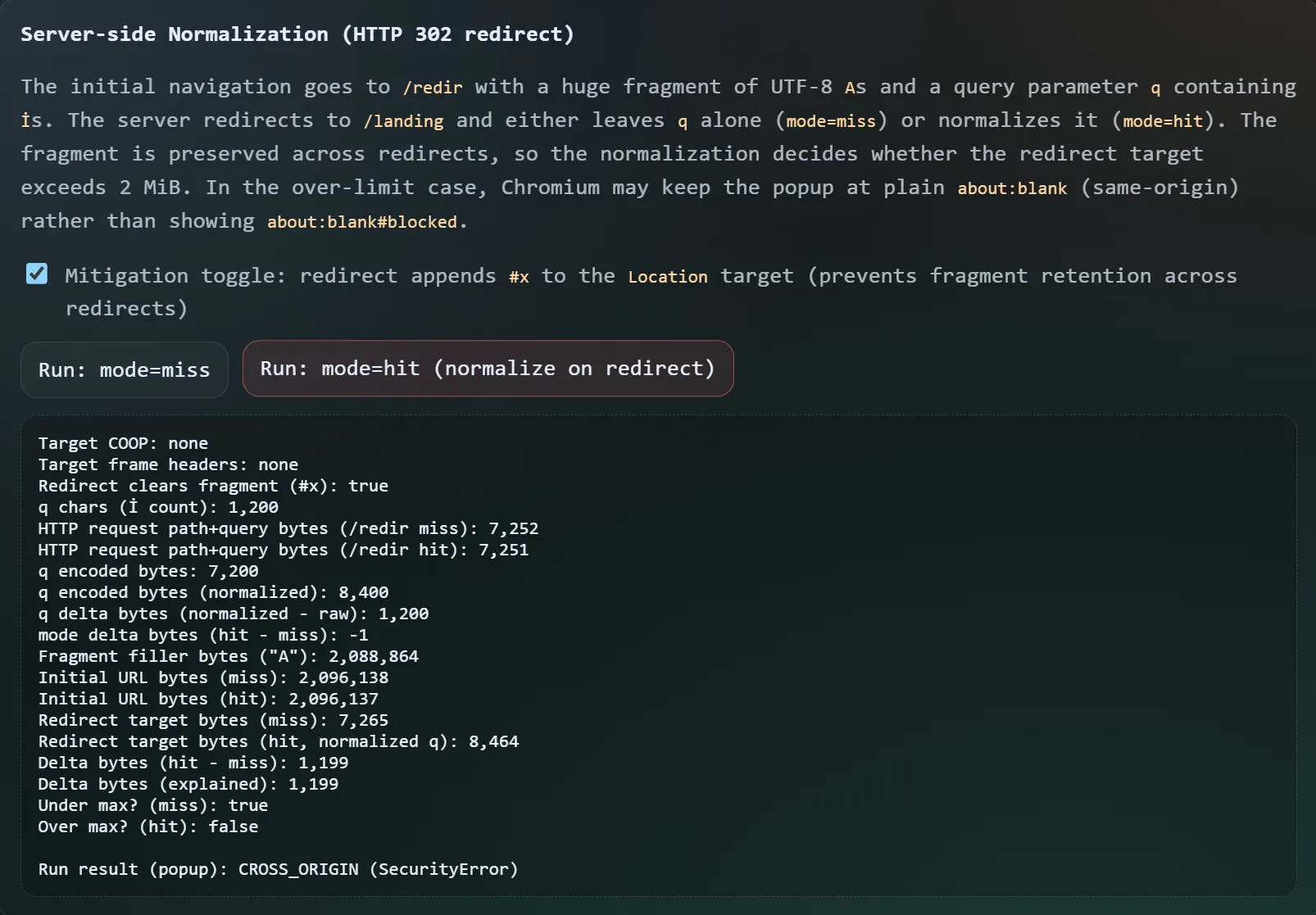1316x915 pixels.
Task: Click 'Delta bytes (hit - miss): 1,199'
Action: click(193, 763)
